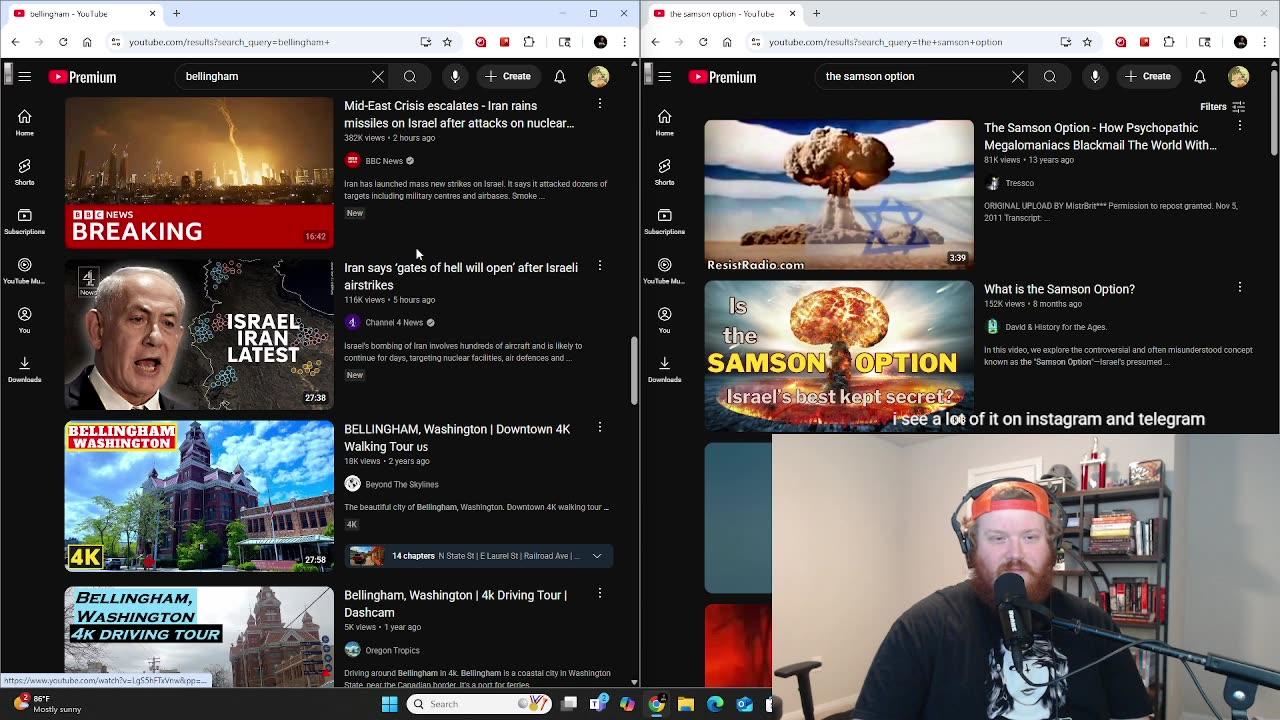Click the search magnifier beside the bellingham query
Viewport: 1280px width, 720px height.
pyautogui.click(x=410, y=76)
